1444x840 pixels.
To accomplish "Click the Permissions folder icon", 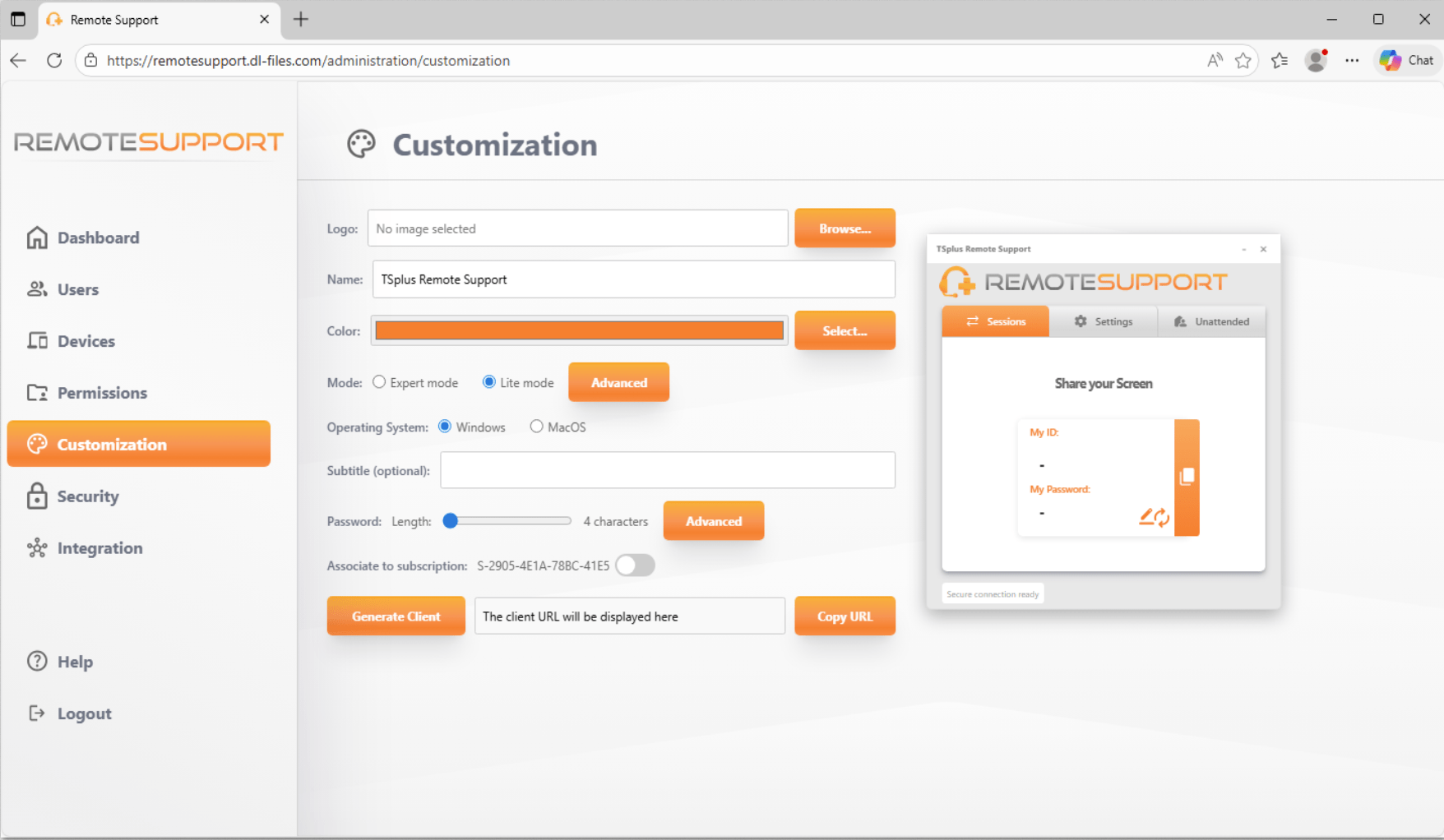I will click(37, 392).
